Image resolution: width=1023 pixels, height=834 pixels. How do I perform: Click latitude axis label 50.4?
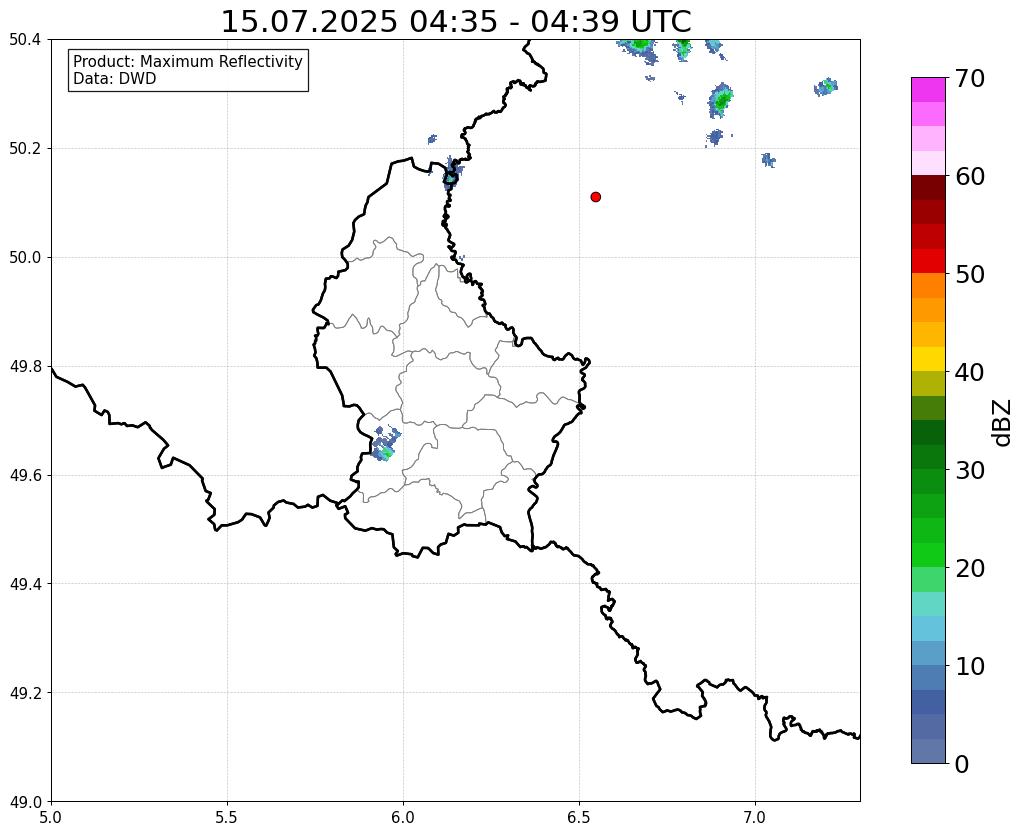[x=25, y=40]
